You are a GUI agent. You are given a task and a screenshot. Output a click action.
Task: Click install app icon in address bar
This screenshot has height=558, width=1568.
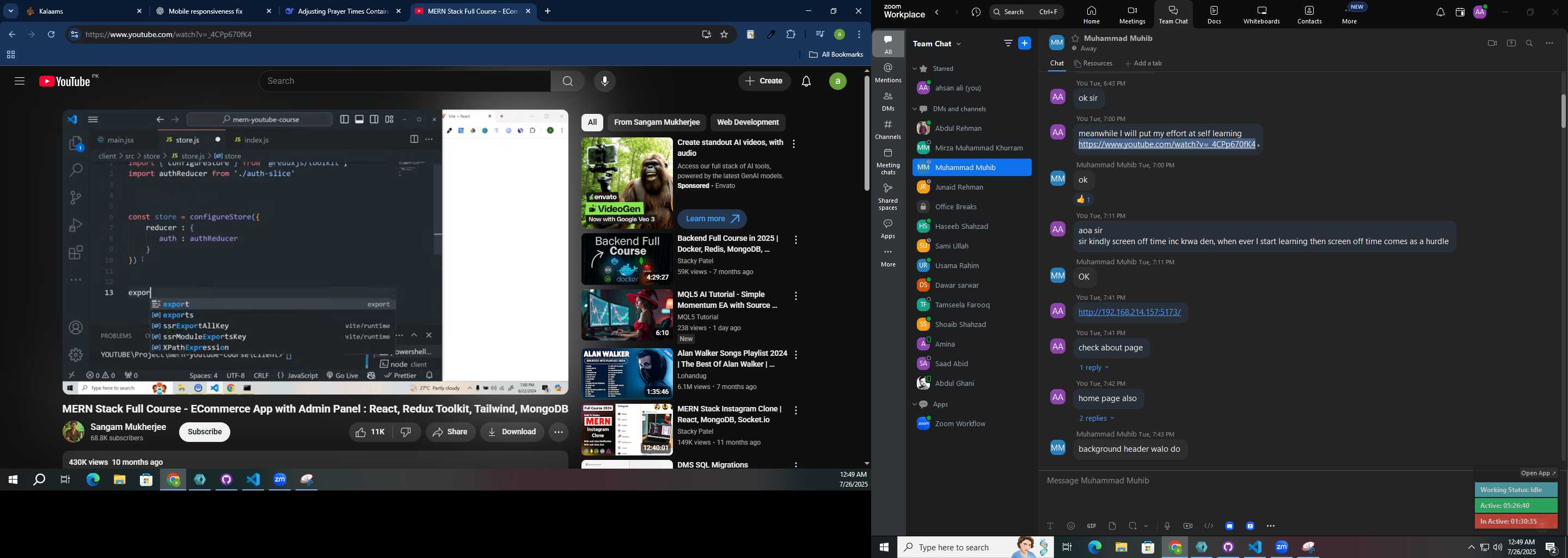tap(706, 35)
